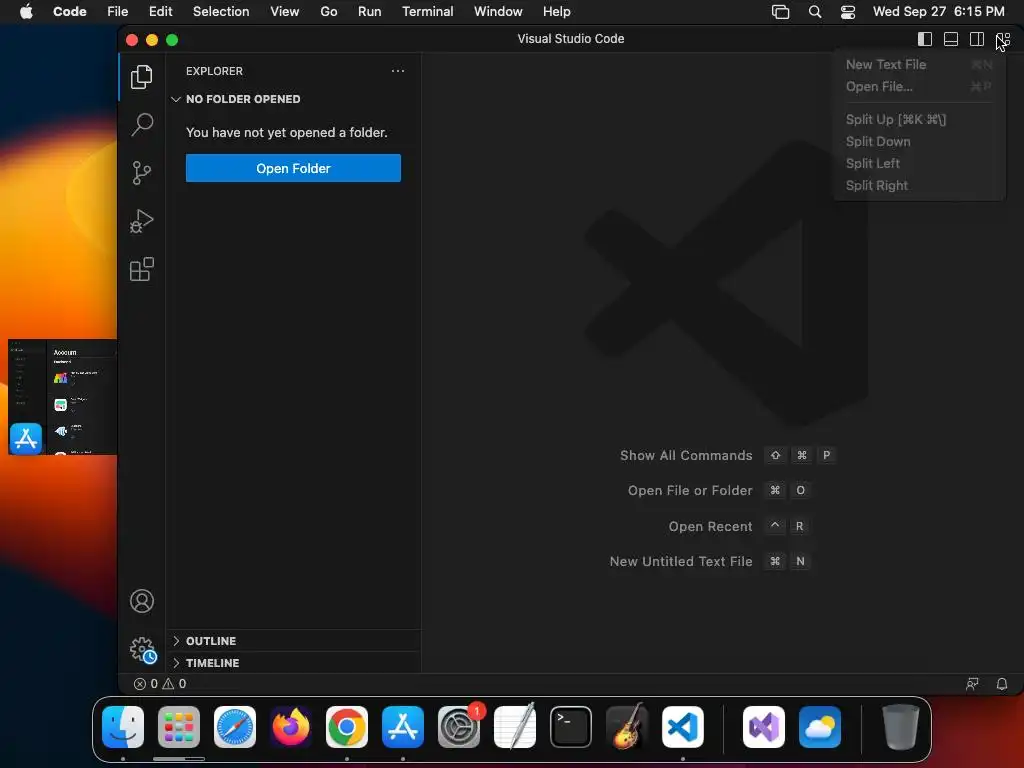
Task: Open notifications bell in status bar
Action: pos(1001,684)
